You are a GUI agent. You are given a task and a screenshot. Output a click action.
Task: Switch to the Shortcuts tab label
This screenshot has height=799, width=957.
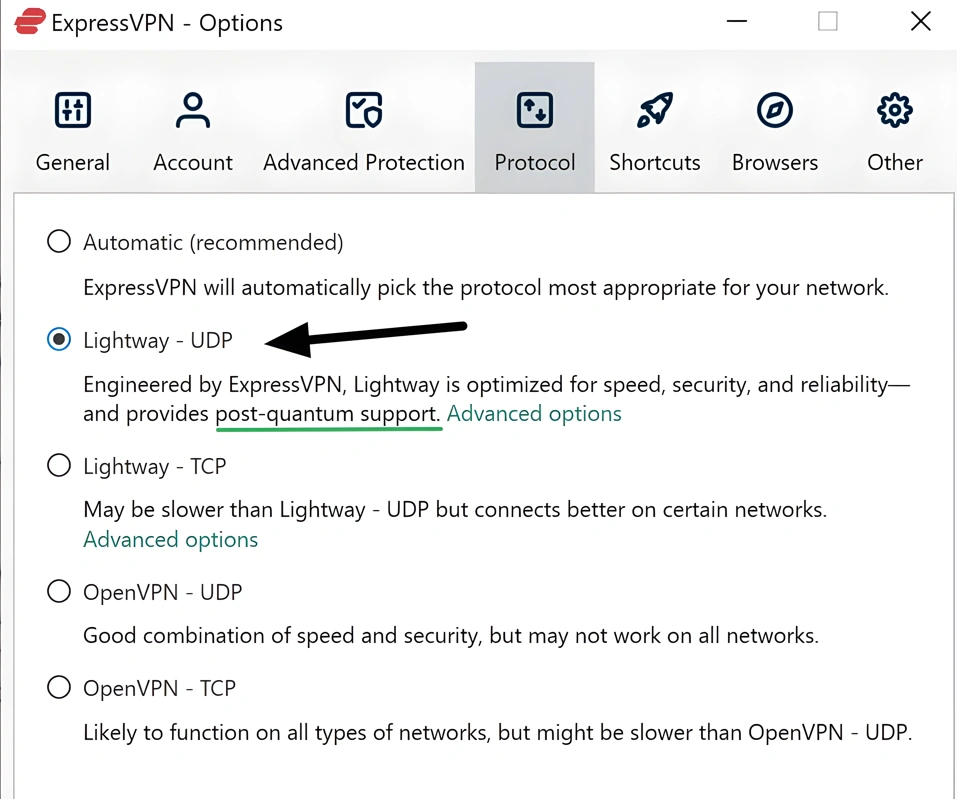654,162
